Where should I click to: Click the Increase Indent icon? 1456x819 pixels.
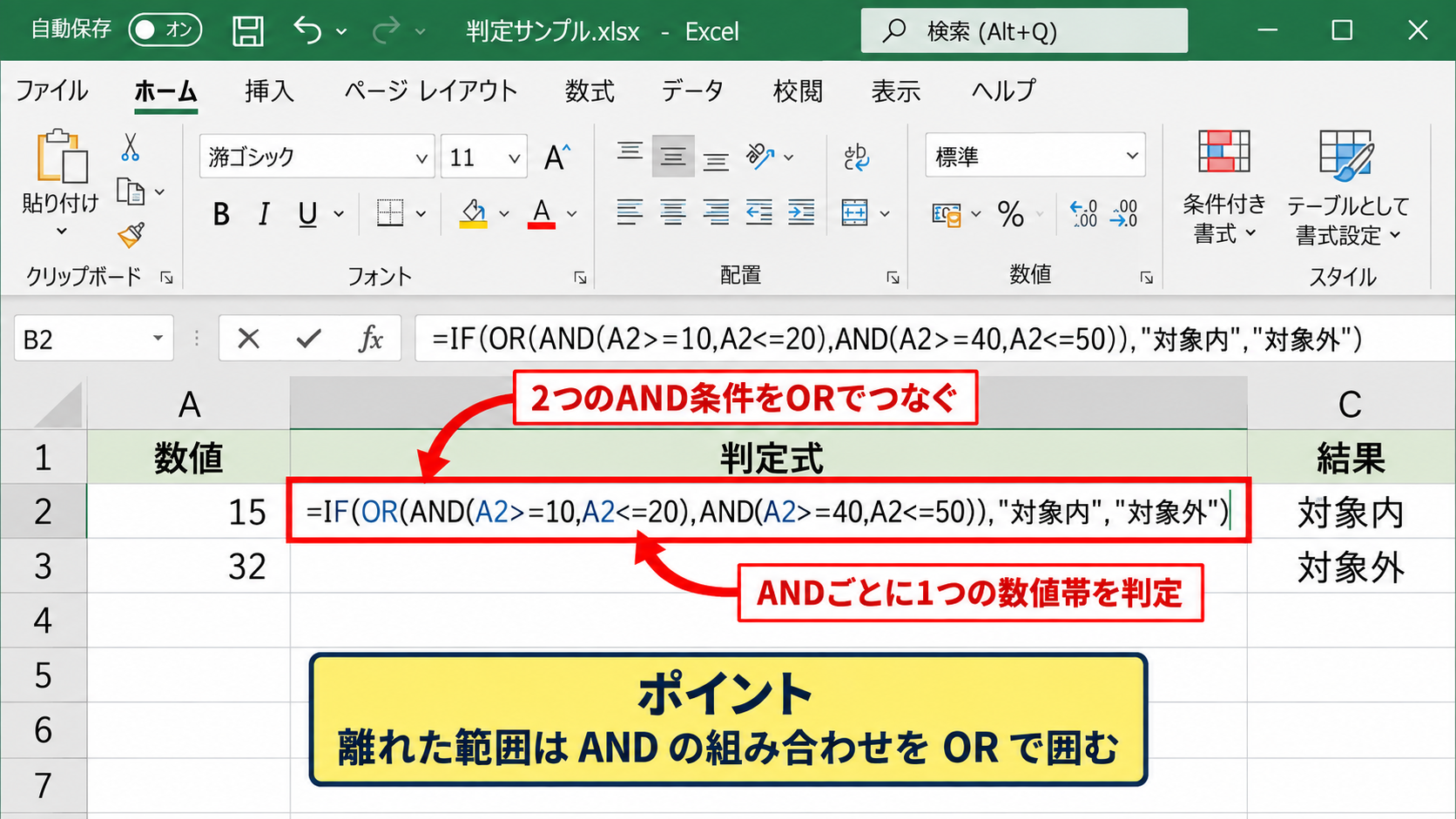pyautogui.click(x=801, y=212)
